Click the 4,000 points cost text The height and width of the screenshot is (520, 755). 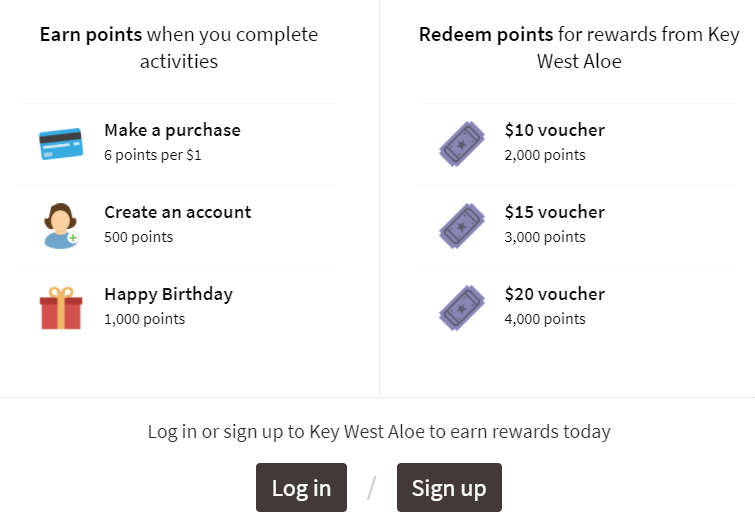[545, 319]
